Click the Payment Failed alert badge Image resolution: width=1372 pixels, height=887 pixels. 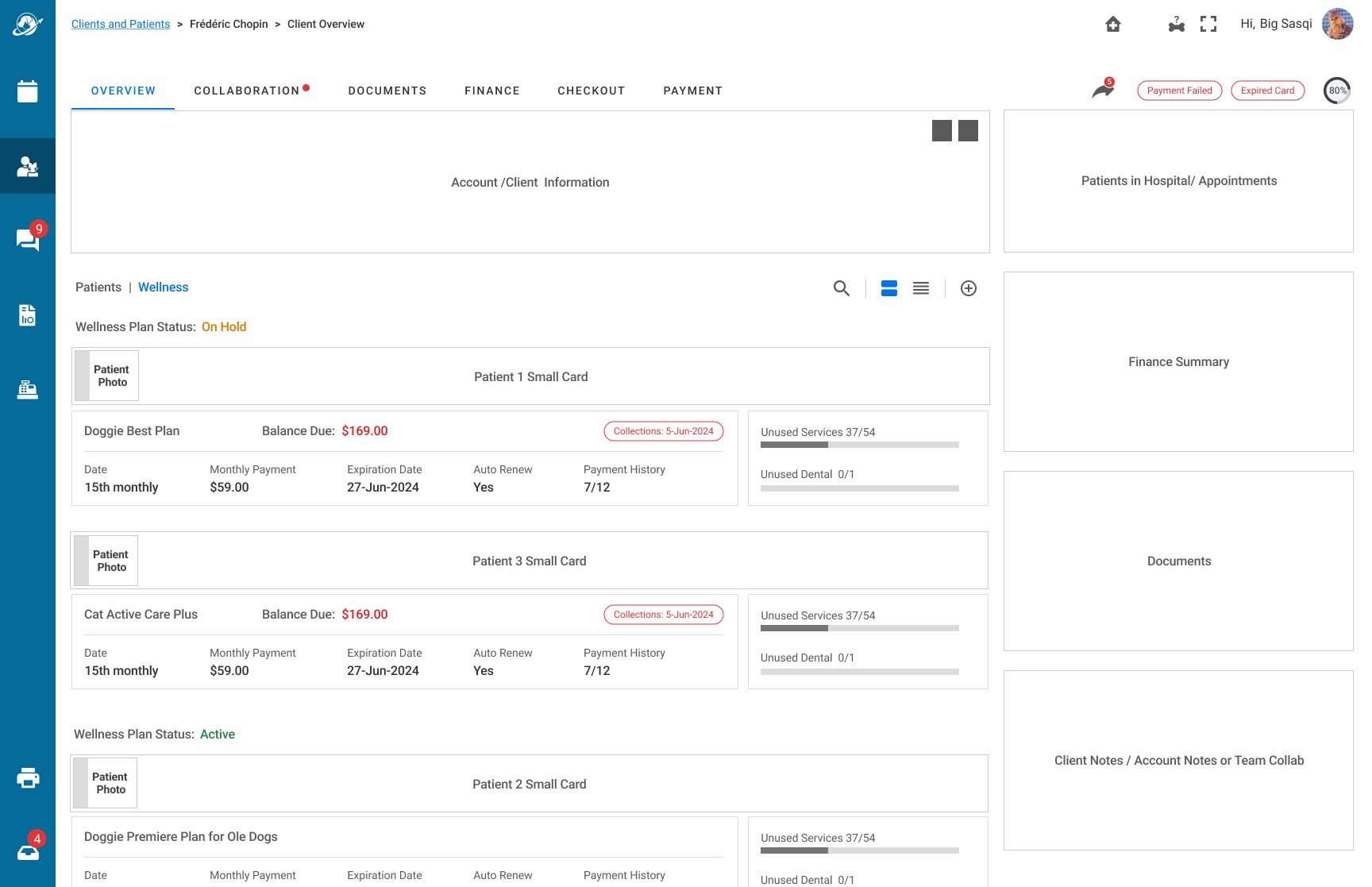(1179, 91)
